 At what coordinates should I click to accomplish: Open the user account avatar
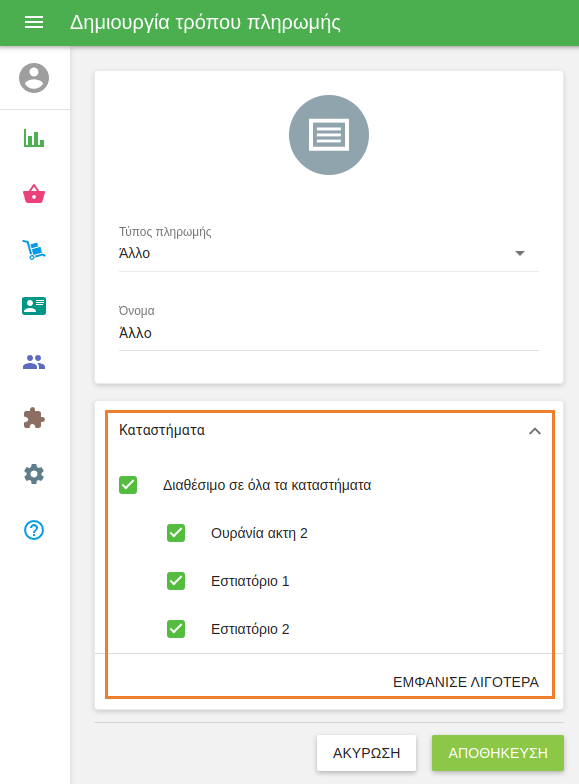[34, 78]
